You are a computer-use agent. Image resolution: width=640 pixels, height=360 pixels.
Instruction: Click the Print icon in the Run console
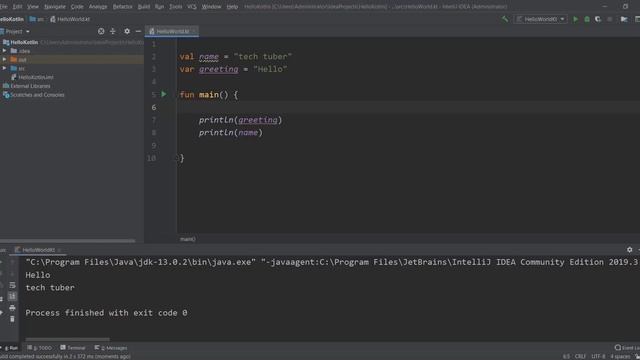click(12, 308)
